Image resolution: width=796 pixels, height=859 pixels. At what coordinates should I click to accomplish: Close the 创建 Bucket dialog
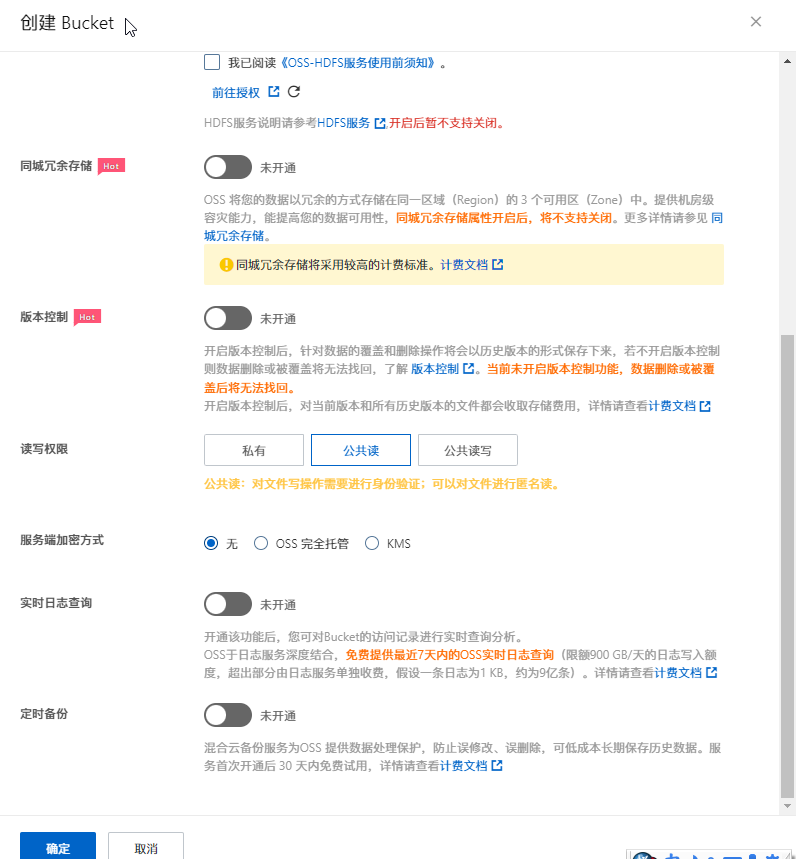(756, 22)
